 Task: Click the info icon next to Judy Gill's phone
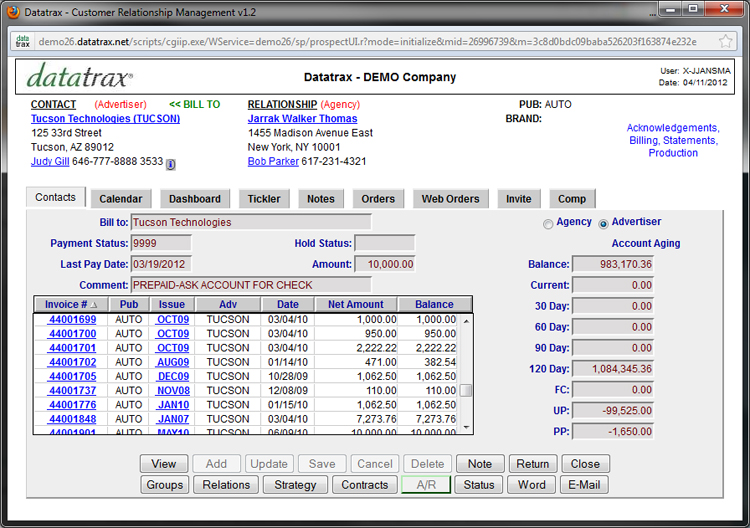click(x=171, y=165)
